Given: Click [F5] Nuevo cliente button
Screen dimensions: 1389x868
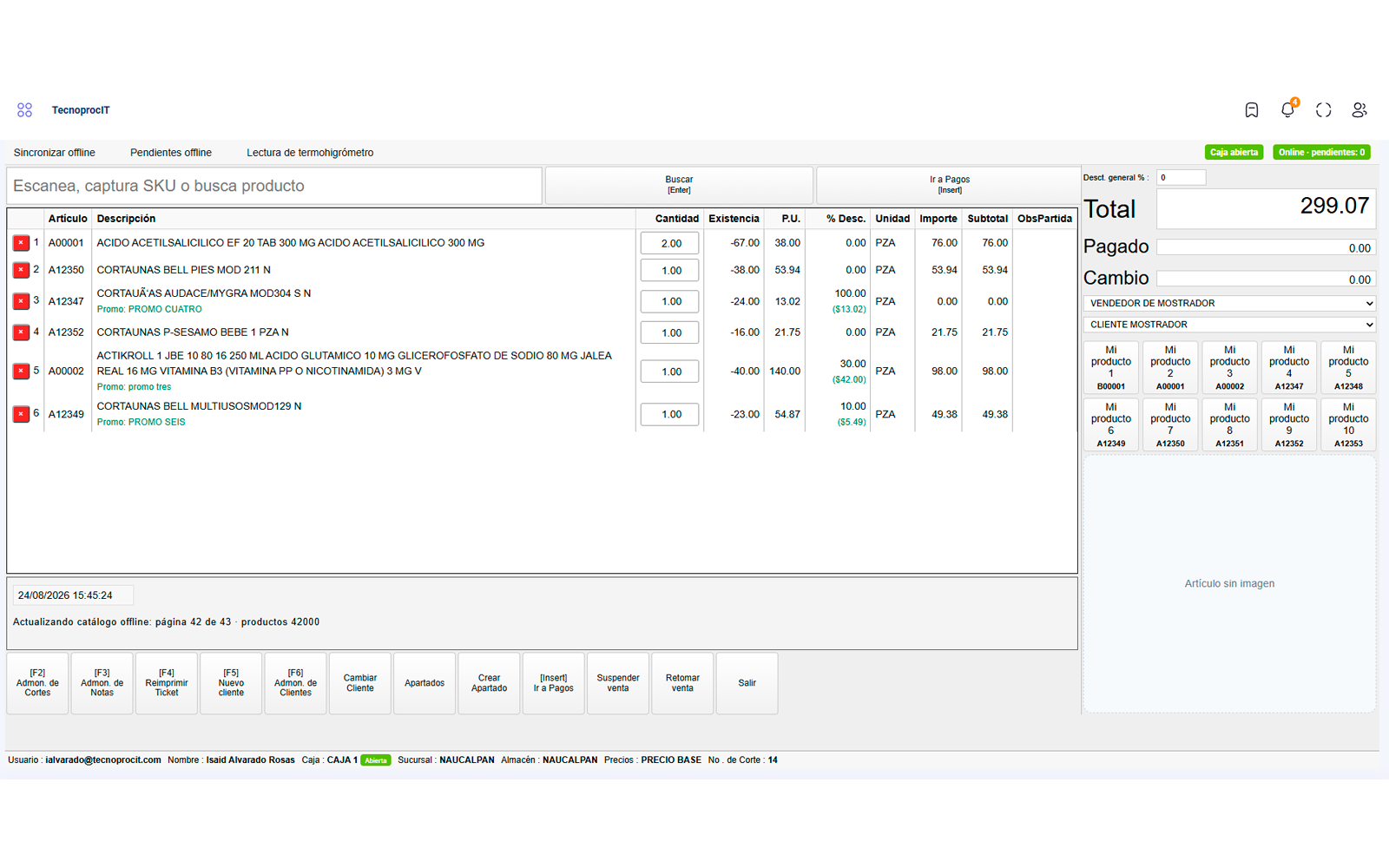Looking at the screenshot, I should click(231, 683).
